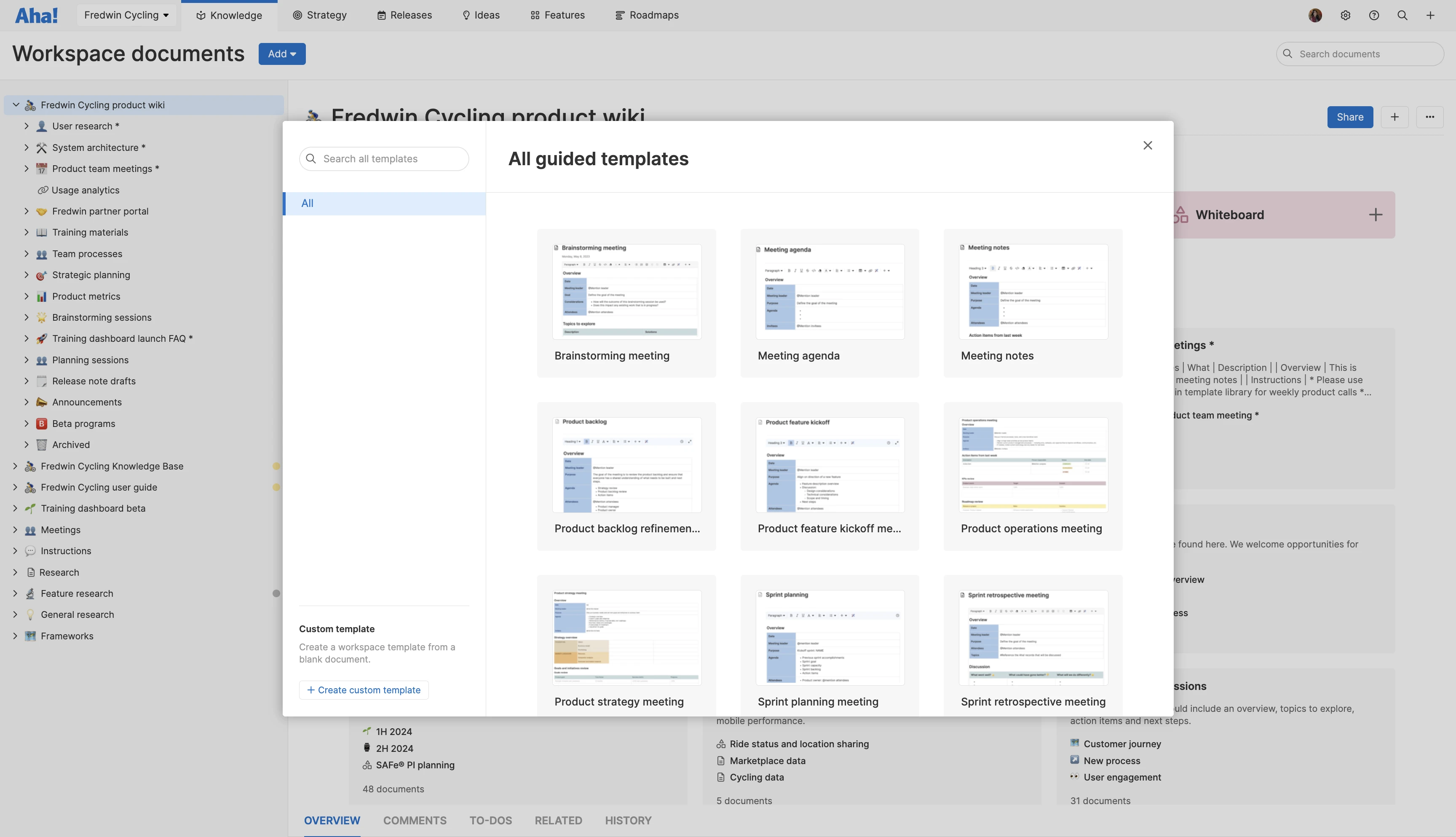Click the user avatar in header

coord(1315,16)
